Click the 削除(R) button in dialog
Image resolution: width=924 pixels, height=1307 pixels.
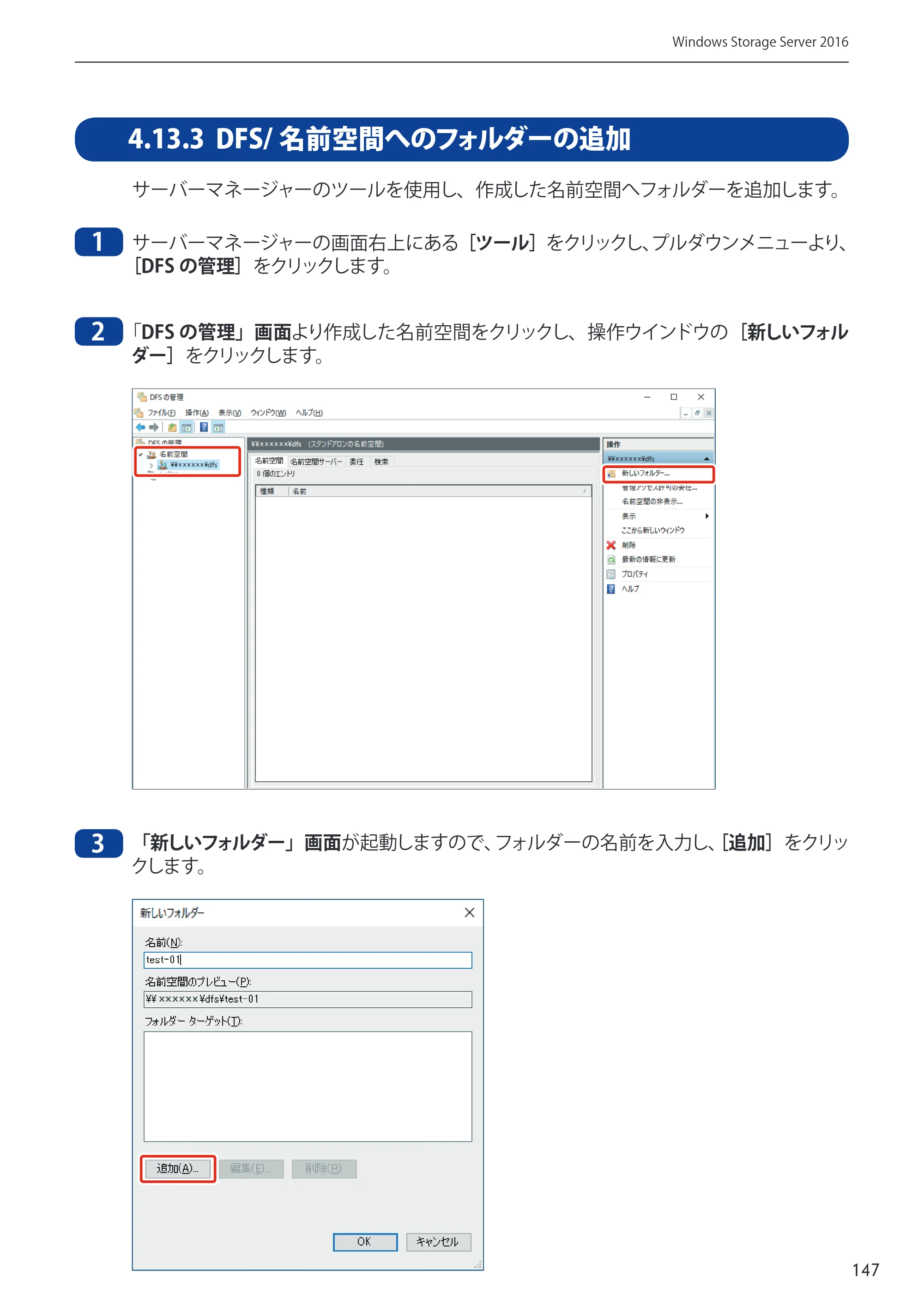pos(324,1169)
